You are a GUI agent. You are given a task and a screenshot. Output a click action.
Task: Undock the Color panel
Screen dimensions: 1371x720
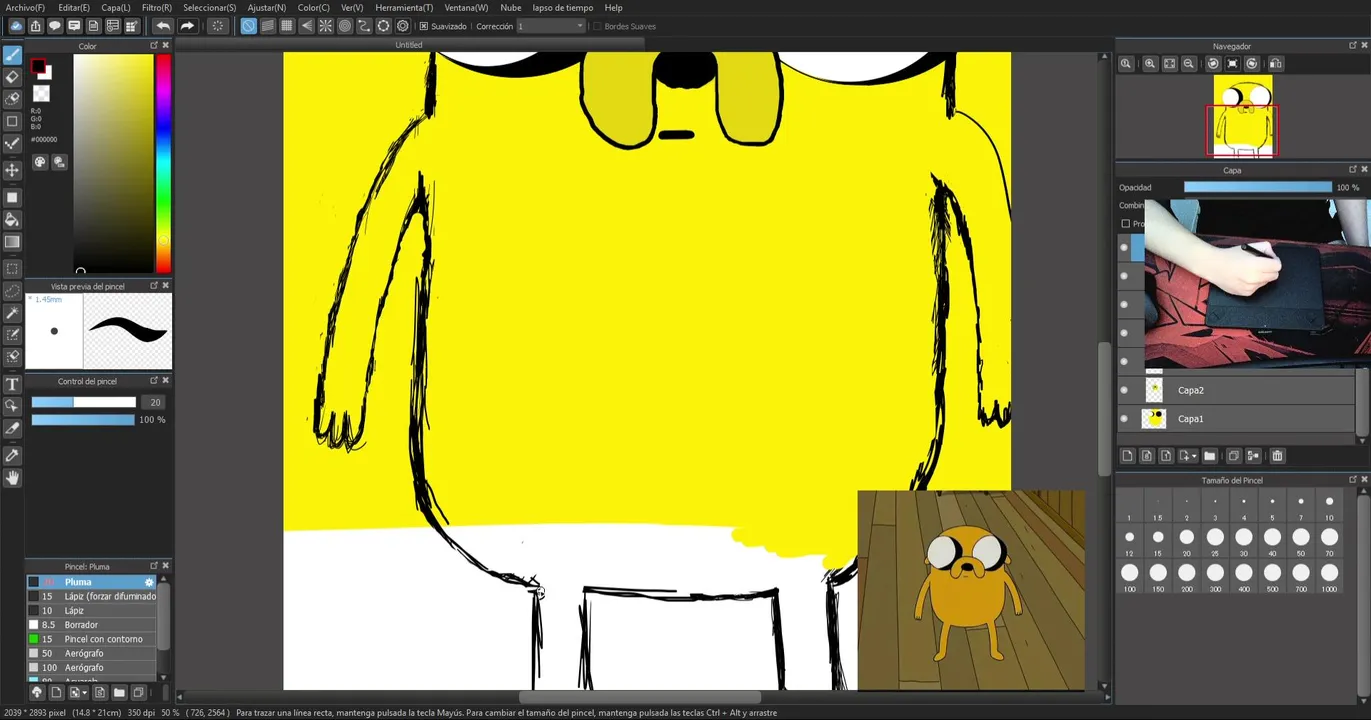[x=154, y=46]
